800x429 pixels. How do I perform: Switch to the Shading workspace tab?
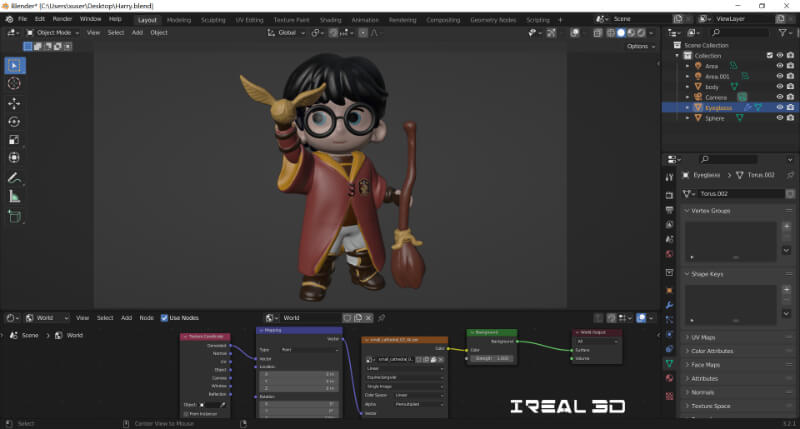[330, 20]
